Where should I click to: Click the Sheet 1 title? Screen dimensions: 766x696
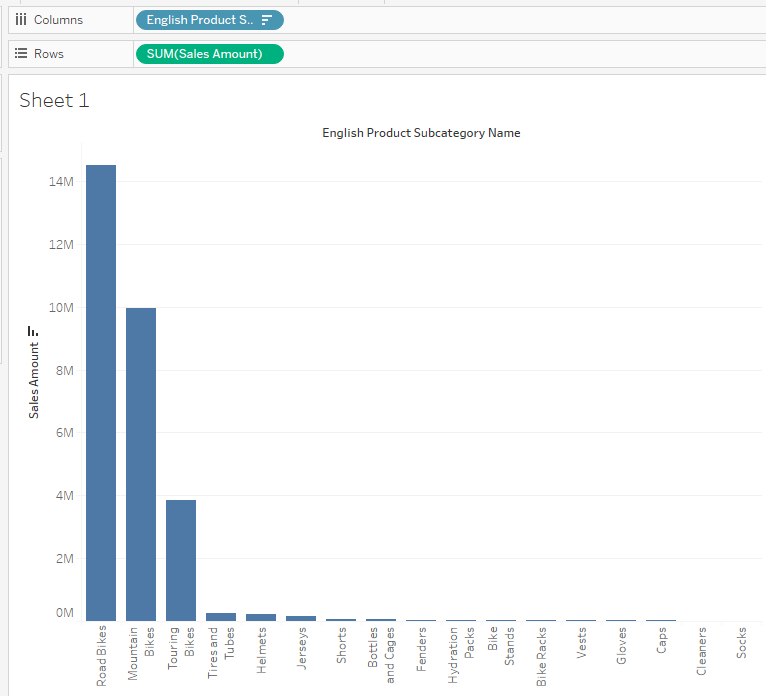pyautogui.click(x=54, y=100)
